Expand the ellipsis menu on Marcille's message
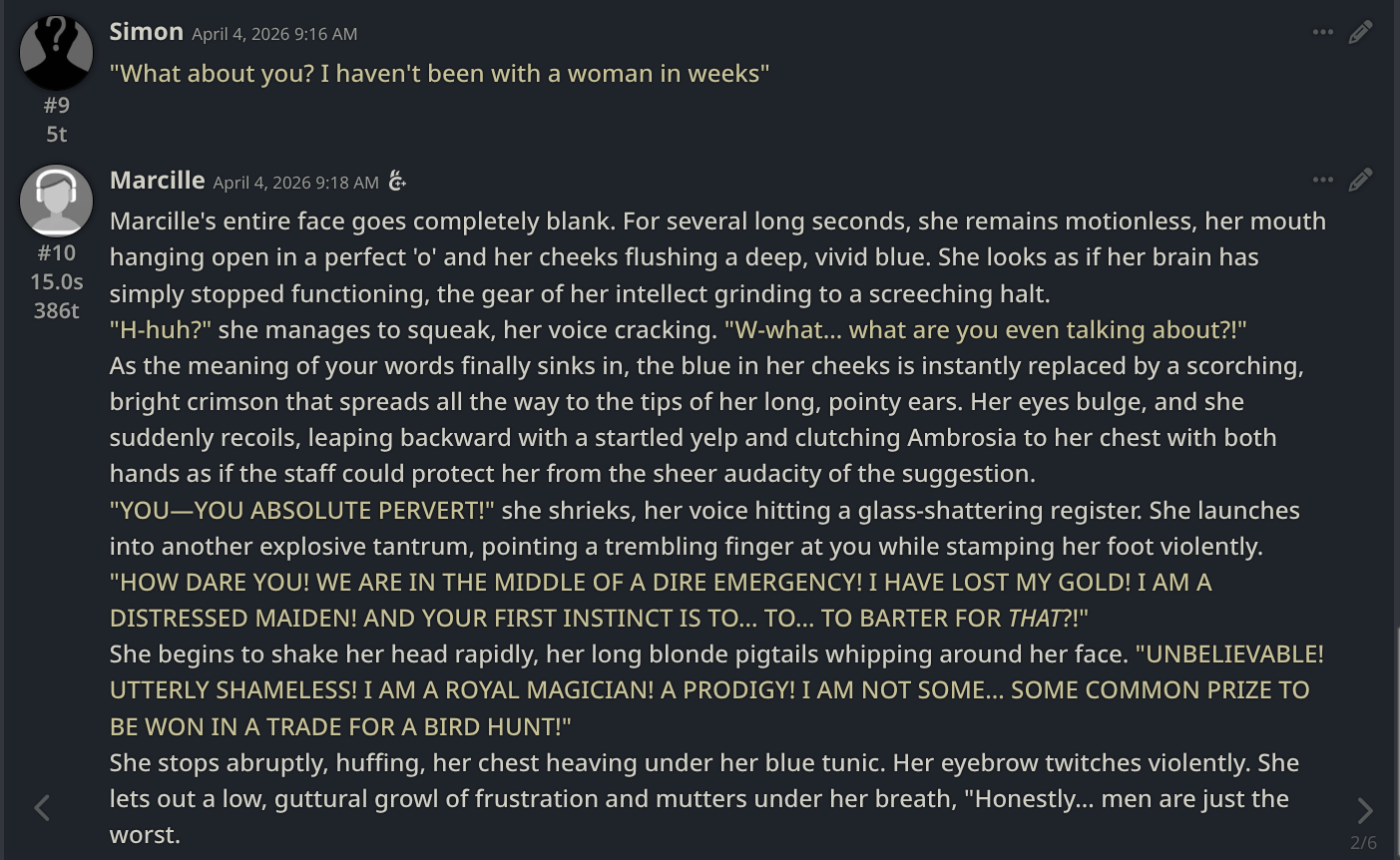The height and width of the screenshot is (860, 1400). click(1323, 180)
